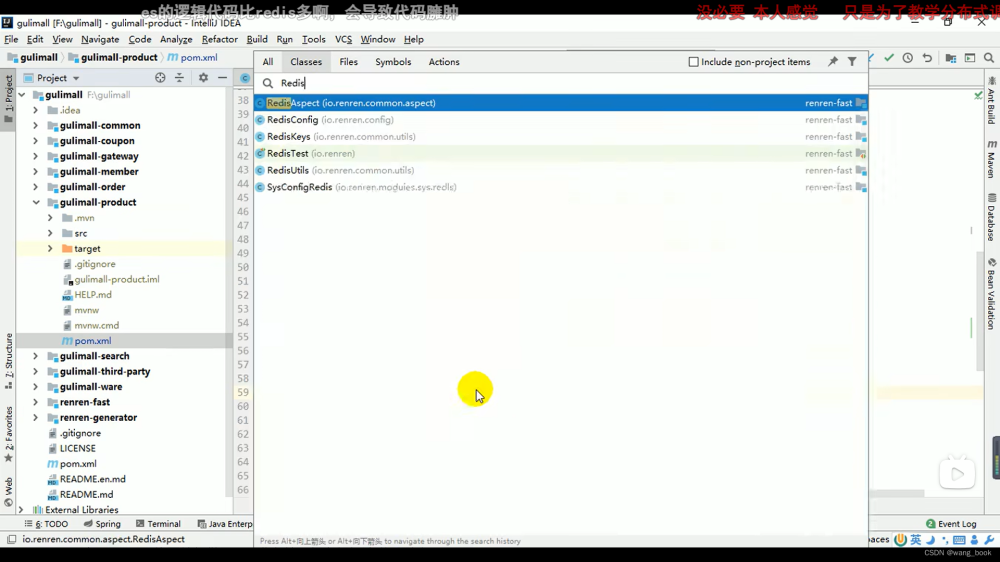This screenshot has width=1000, height=562.
Task: Open the Spring tool window
Action: click(x=102, y=524)
